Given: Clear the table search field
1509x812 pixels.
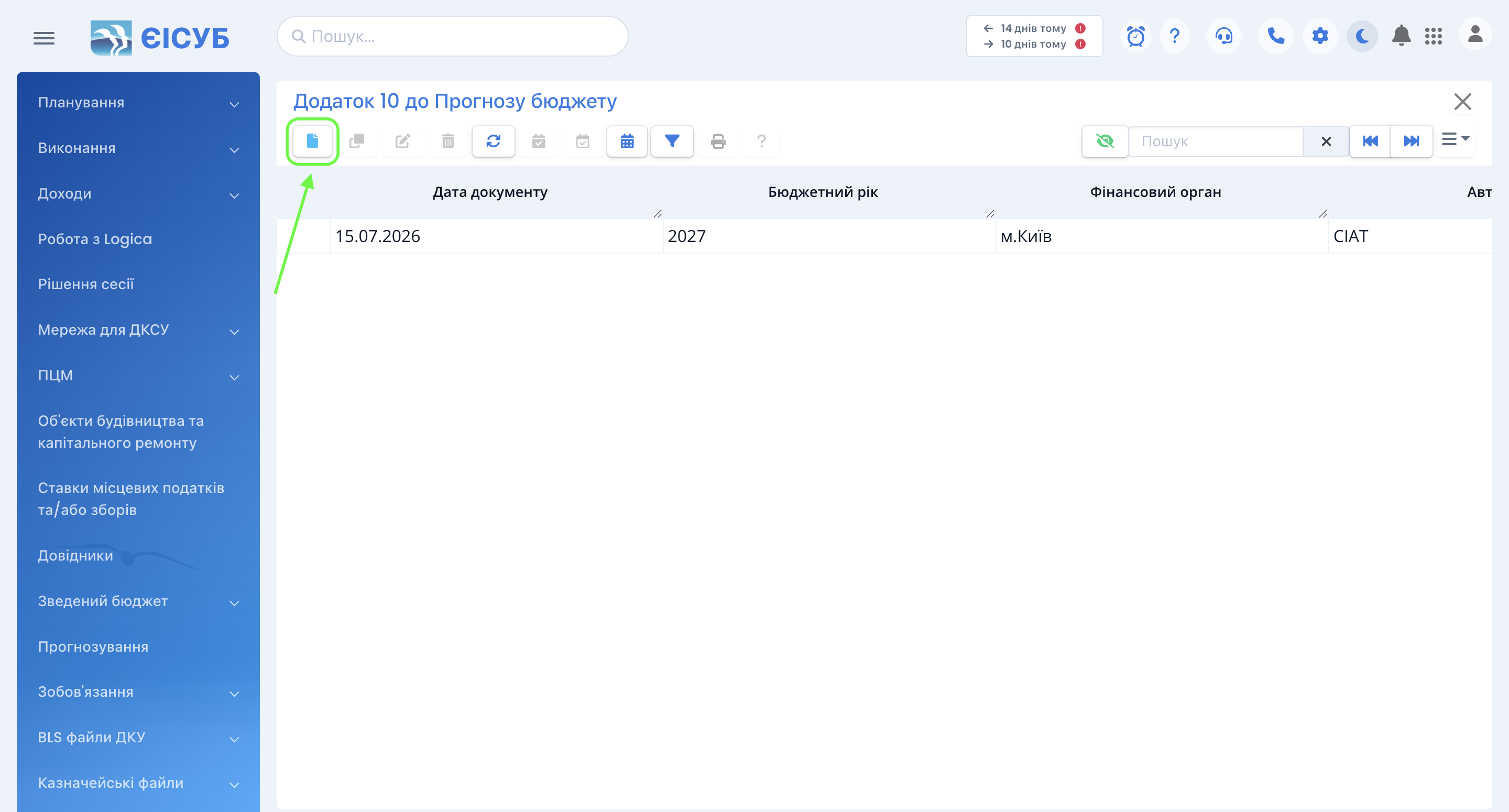Looking at the screenshot, I should [x=1326, y=141].
